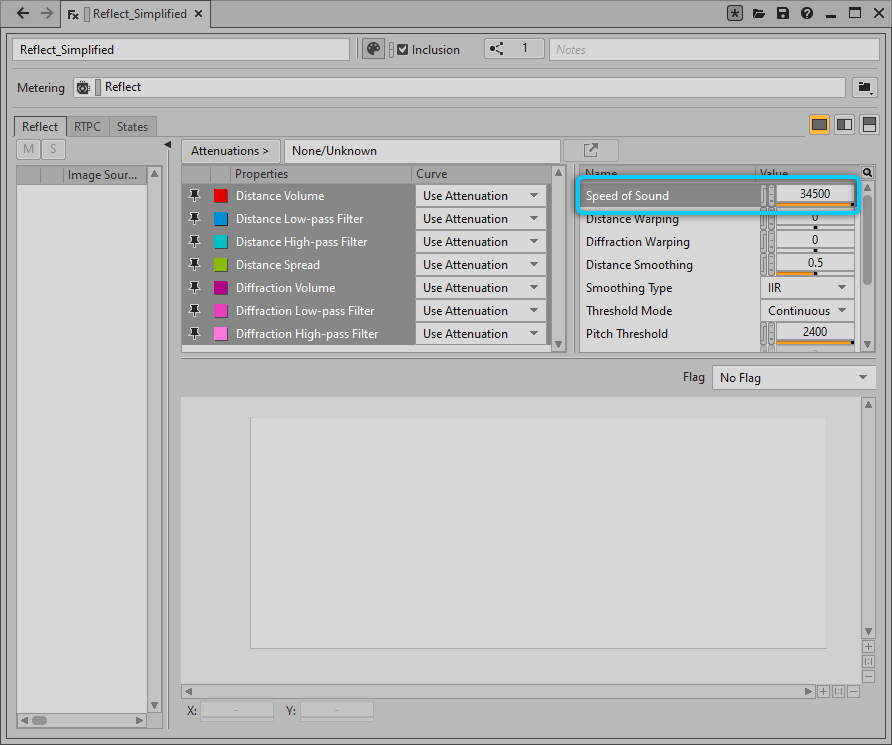The height and width of the screenshot is (745, 892).
Task: Click the Notes input field
Action: [712, 49]
